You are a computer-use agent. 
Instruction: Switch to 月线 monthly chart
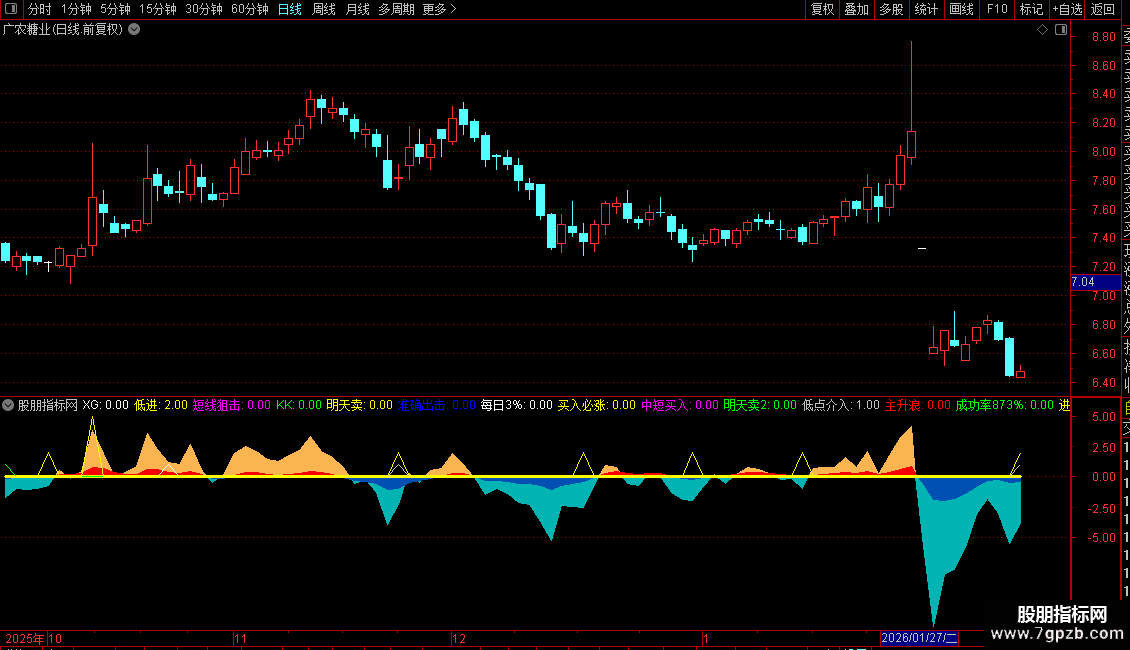[357, 9]
